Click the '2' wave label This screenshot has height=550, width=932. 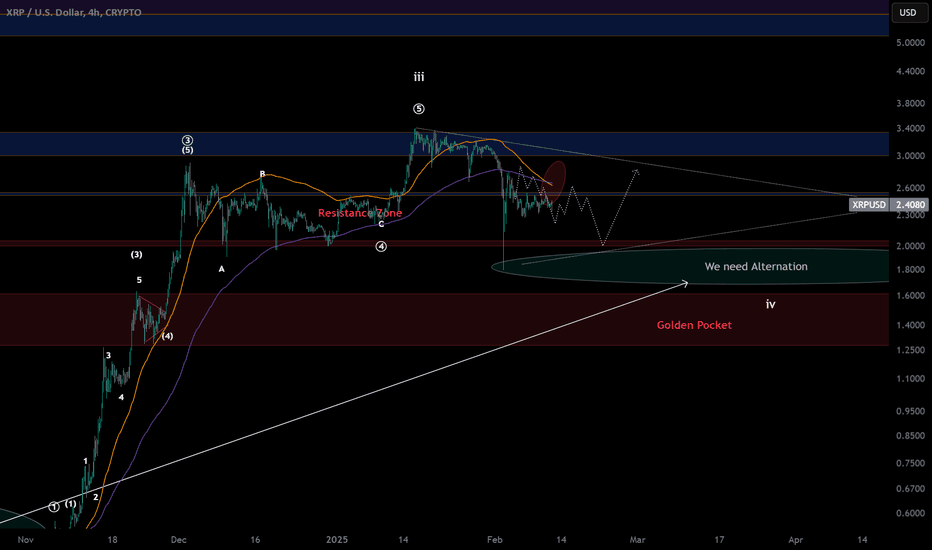[96, 497]
